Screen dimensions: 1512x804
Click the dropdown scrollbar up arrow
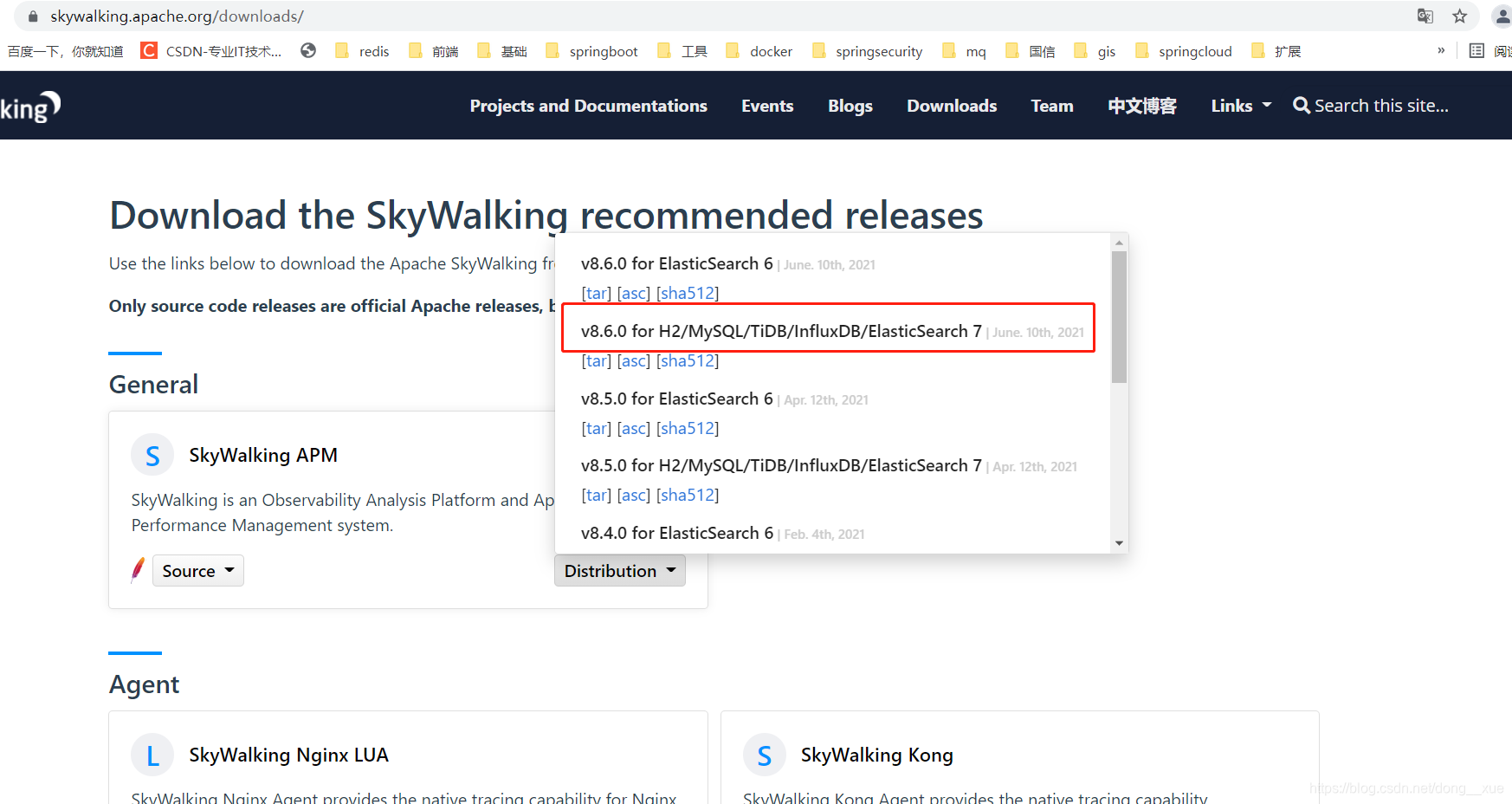[x=1119, y=243]
